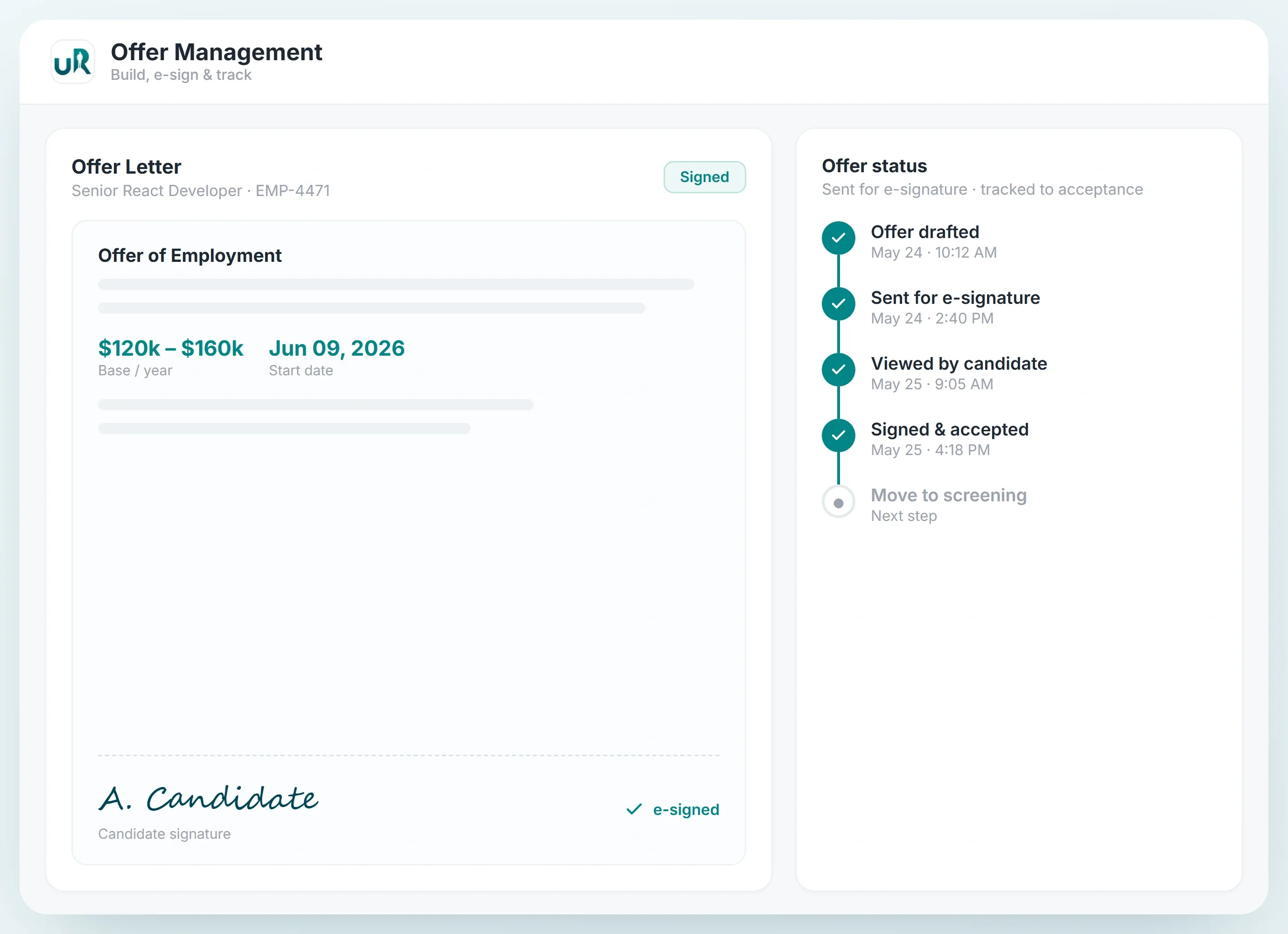
Task: Click the Move to screening pending step icon
Action: point(838,502)
